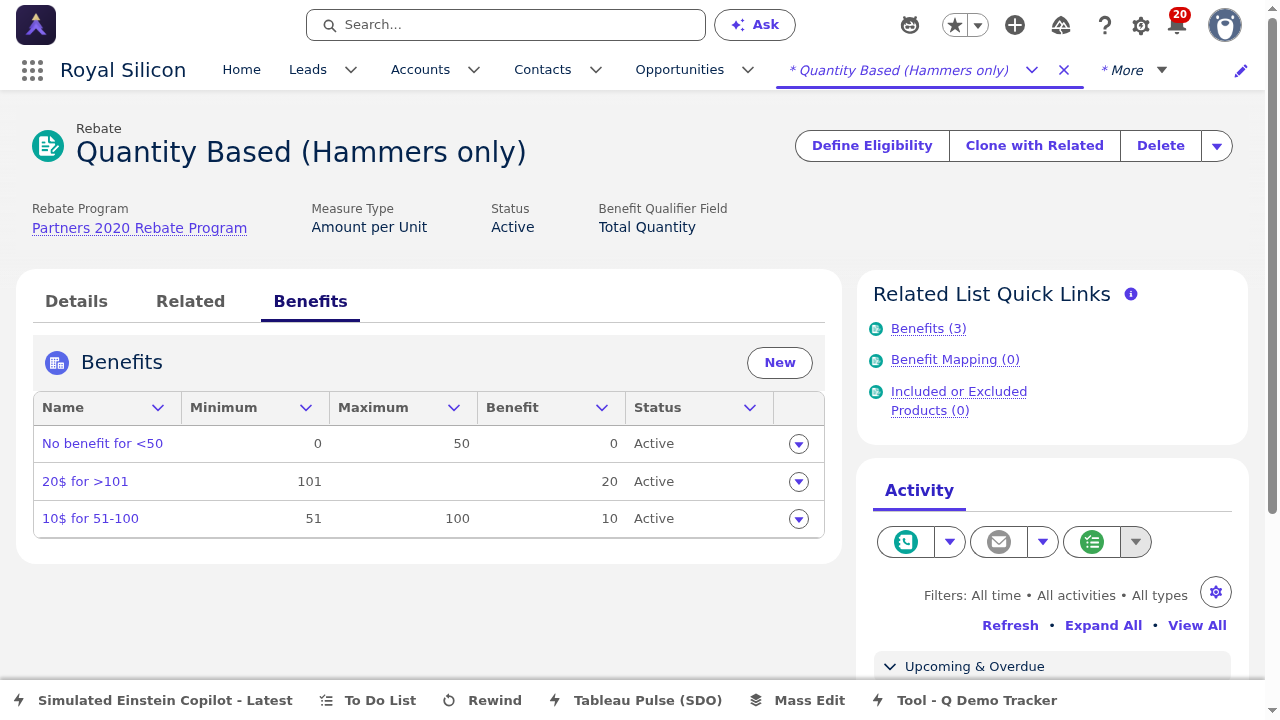Select the Activity tab

click(919, 491)
